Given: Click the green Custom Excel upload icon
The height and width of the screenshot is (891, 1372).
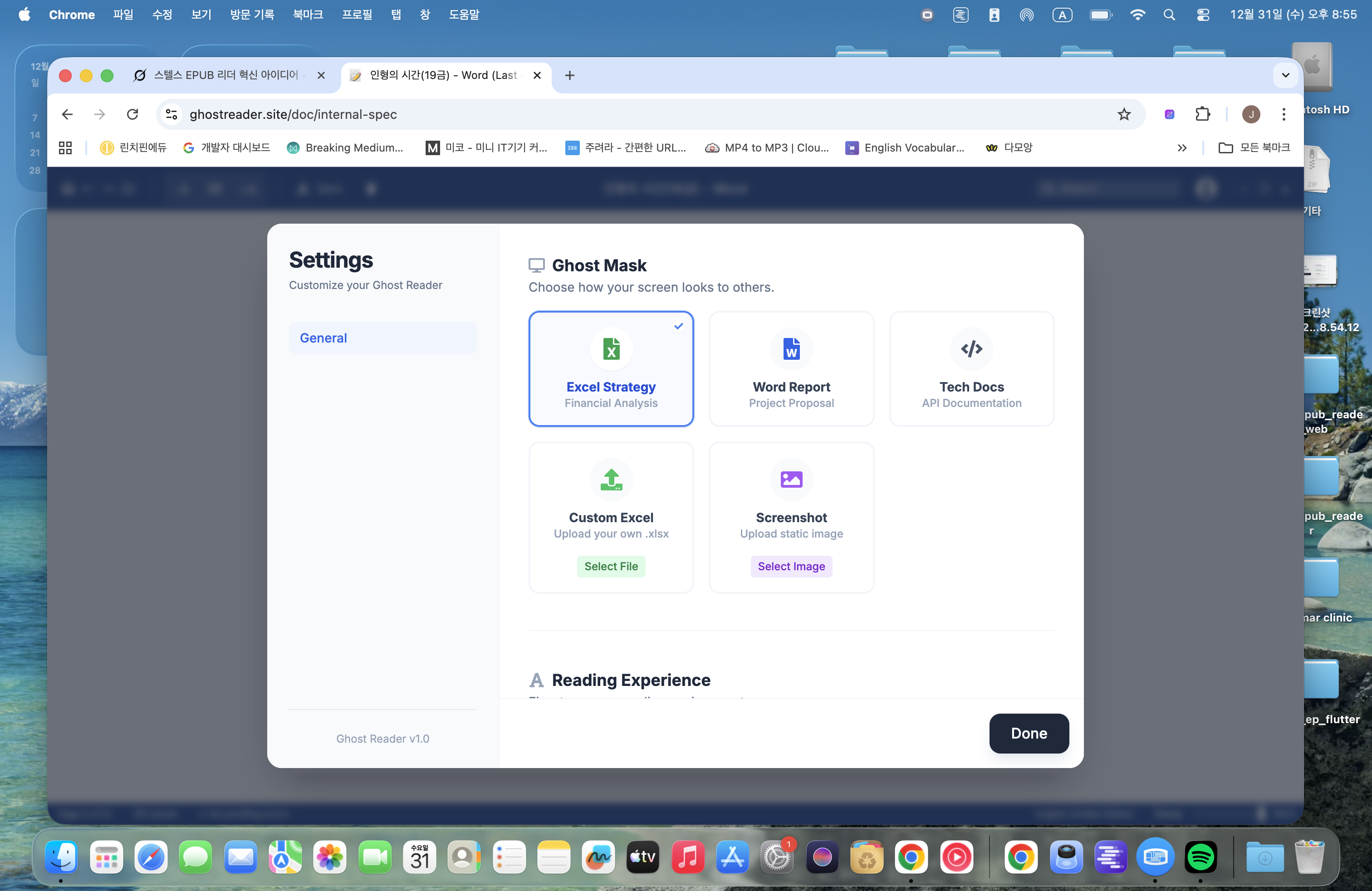Looking at the screenshot, I should 611,479.
